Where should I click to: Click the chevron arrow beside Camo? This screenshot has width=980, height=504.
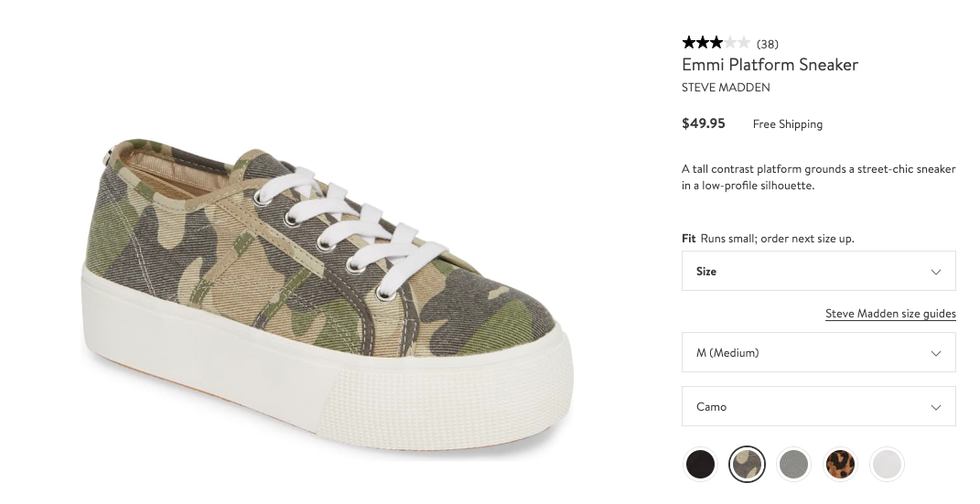click(936, 407)
